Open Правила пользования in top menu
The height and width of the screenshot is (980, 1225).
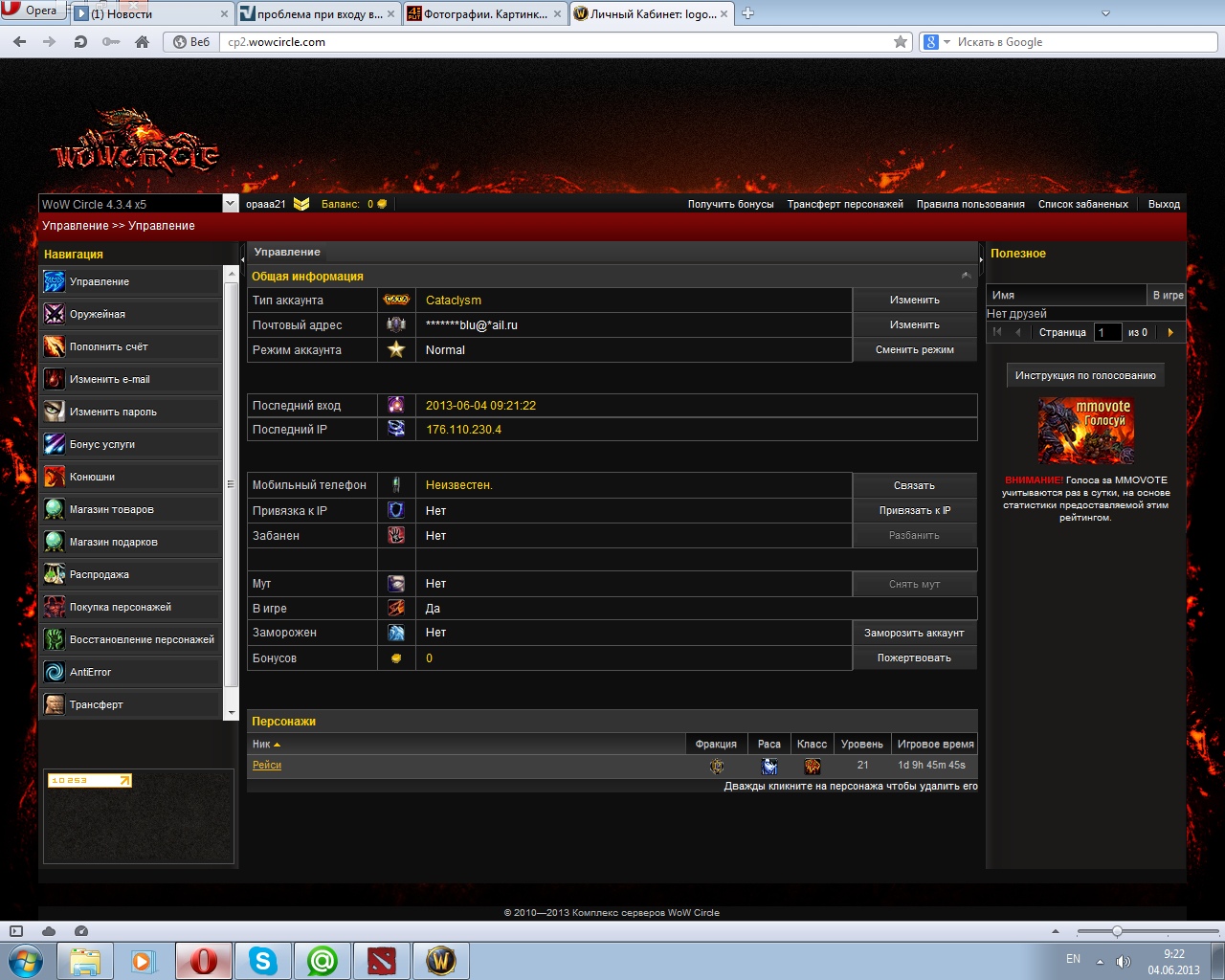969,204
